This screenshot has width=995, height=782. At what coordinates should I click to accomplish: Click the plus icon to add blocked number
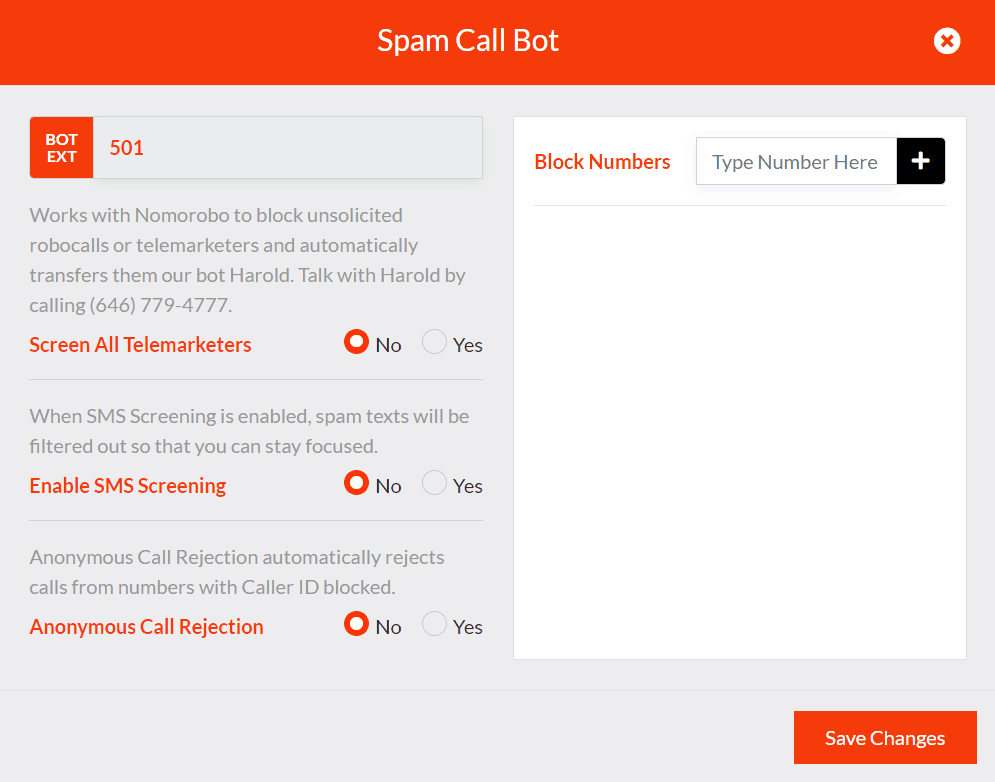pyautogui.click(x=920, y=161)
